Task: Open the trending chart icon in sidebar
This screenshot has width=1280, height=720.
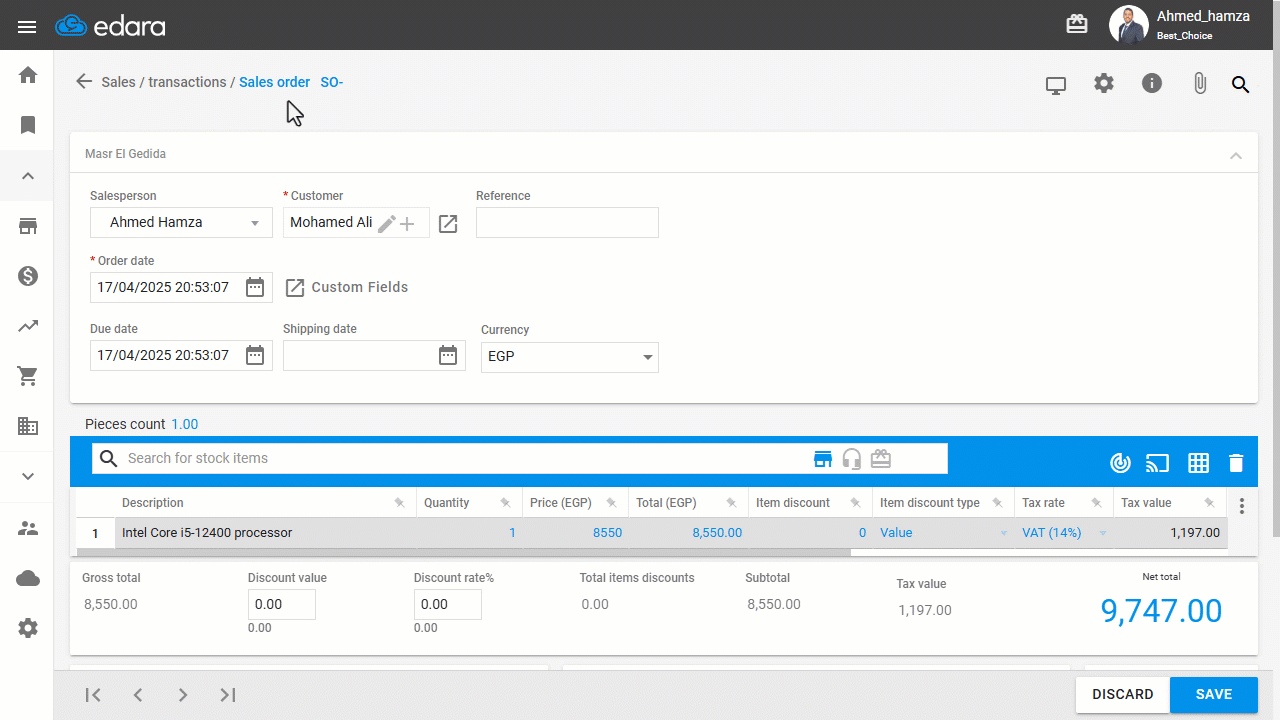Action: point(28,326)
